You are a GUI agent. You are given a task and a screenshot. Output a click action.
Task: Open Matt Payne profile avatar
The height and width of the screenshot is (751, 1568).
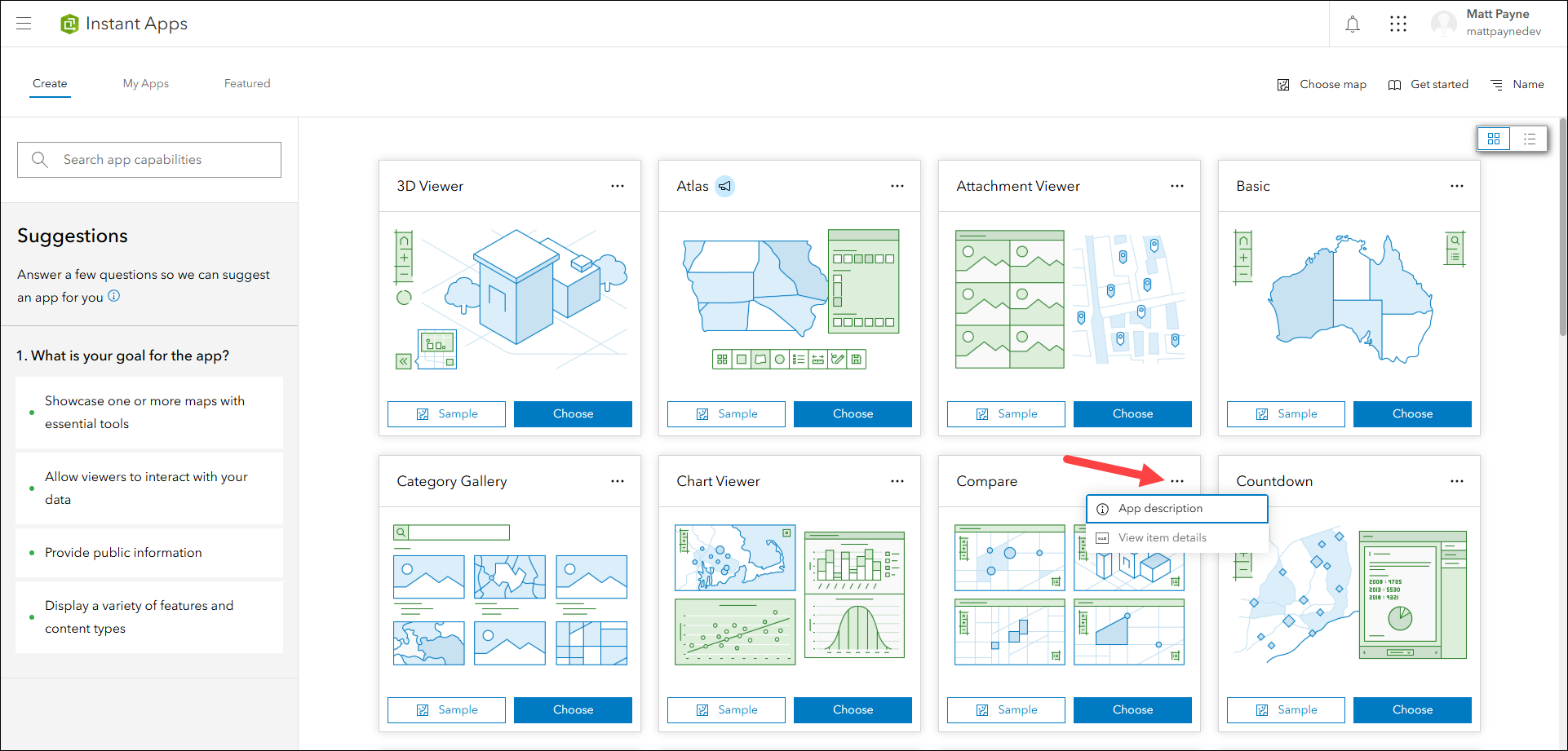coord(1444,24)
